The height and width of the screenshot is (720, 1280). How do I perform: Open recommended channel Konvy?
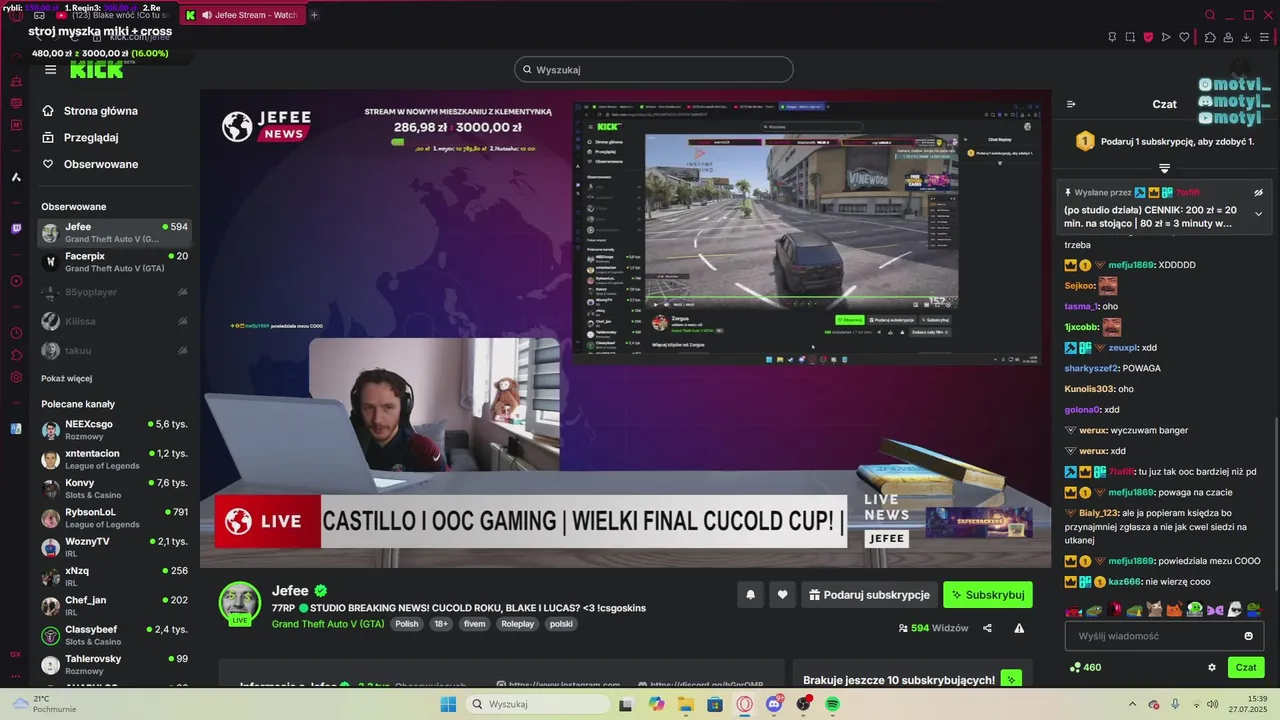point(114,488)
